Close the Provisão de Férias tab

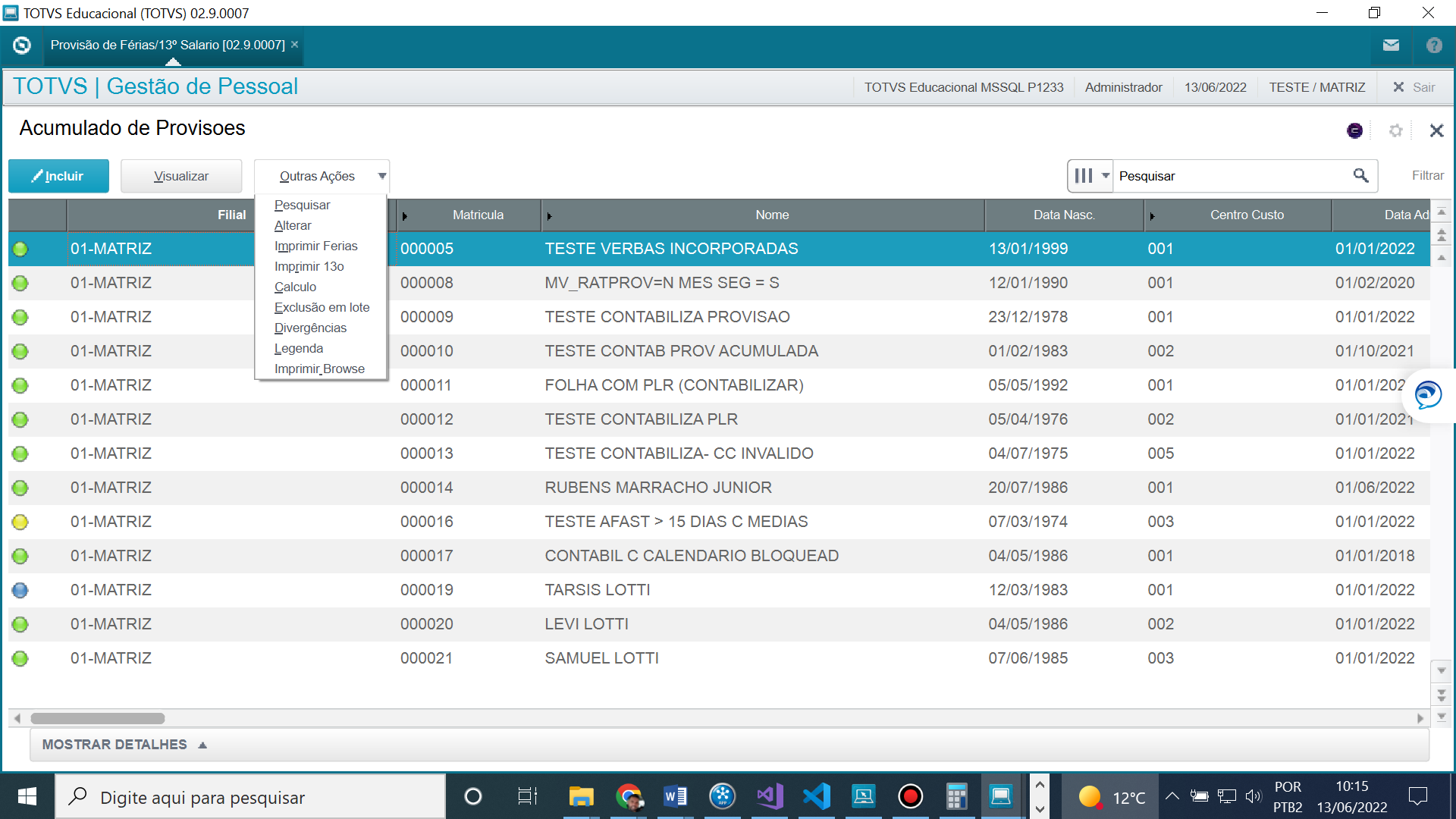tap(295, 45)
